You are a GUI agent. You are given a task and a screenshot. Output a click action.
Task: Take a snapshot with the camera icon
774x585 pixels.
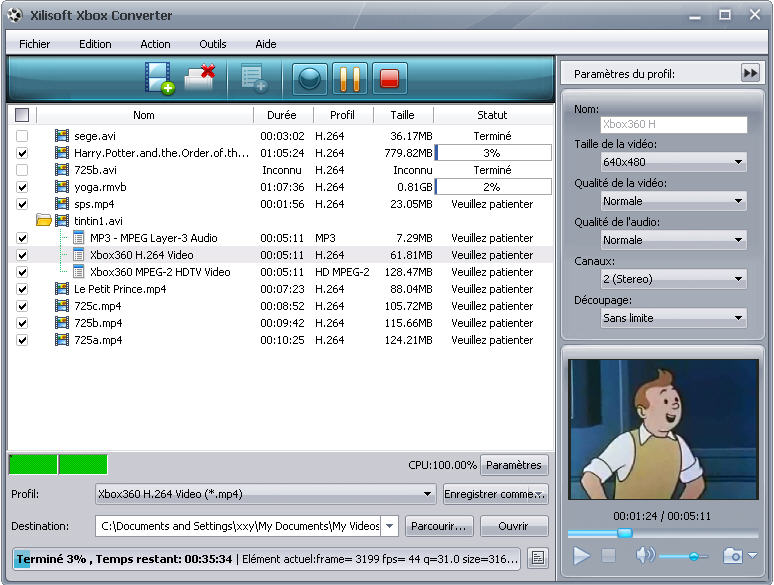[733, 556]
